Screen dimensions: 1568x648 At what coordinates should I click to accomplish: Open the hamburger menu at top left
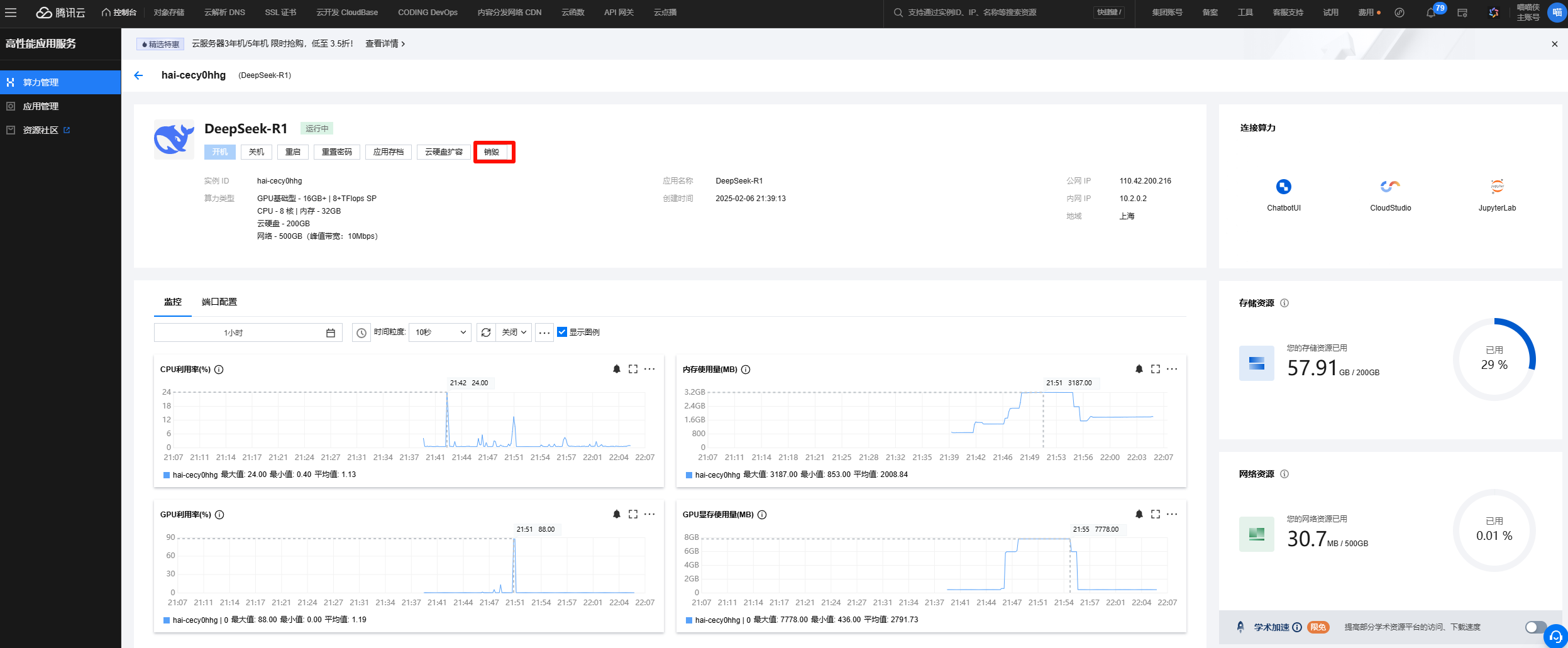click(11, 13)
